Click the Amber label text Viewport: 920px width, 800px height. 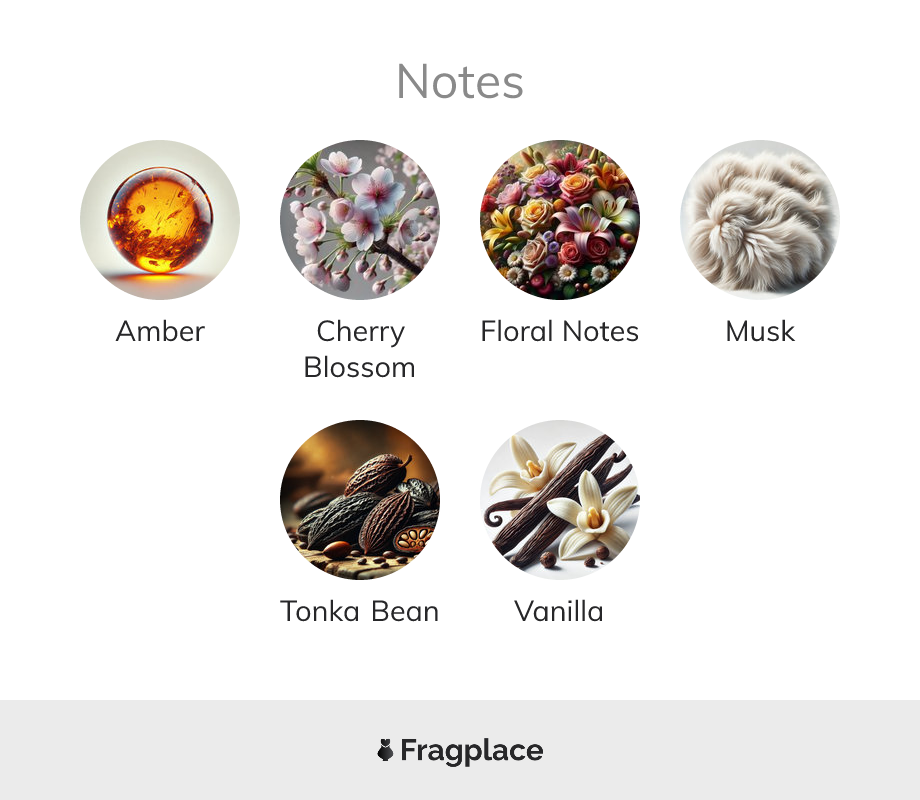(160, 332)
